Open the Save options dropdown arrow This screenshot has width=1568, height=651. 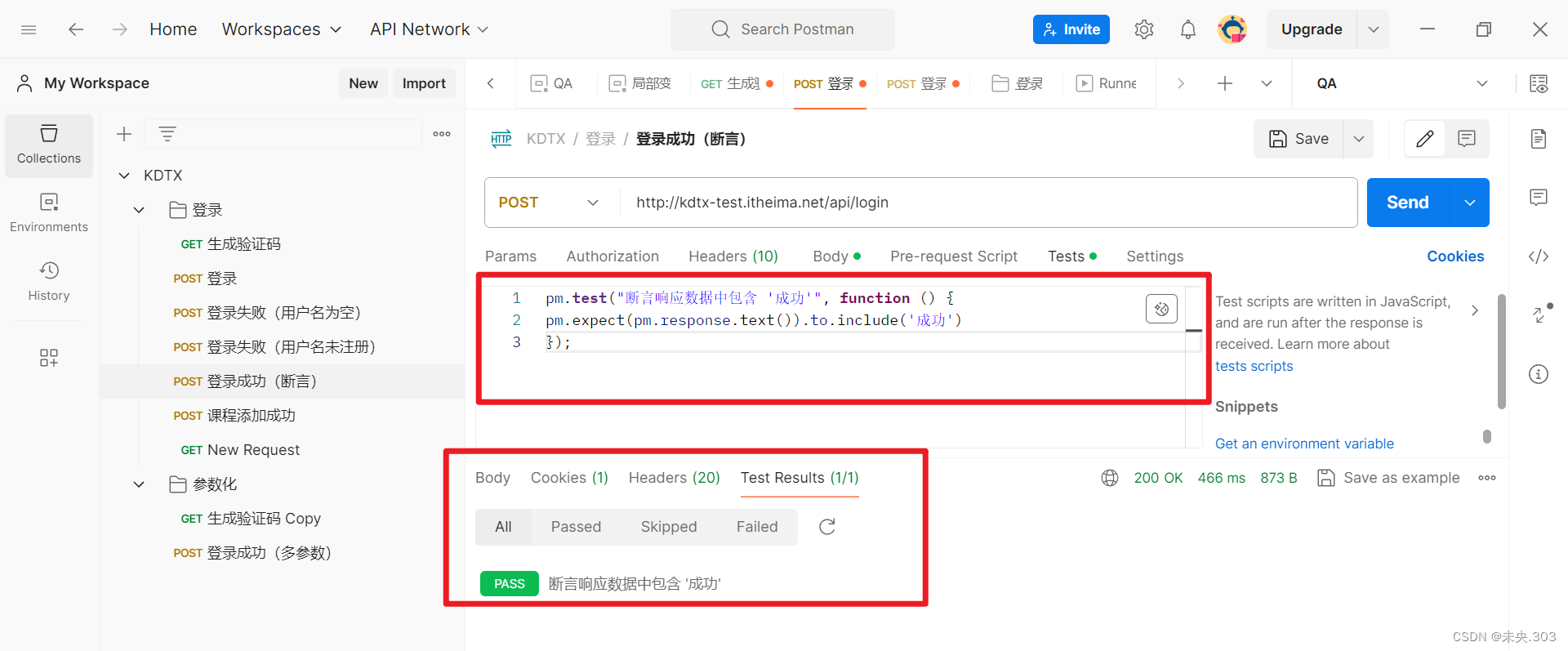[1359, 139]
